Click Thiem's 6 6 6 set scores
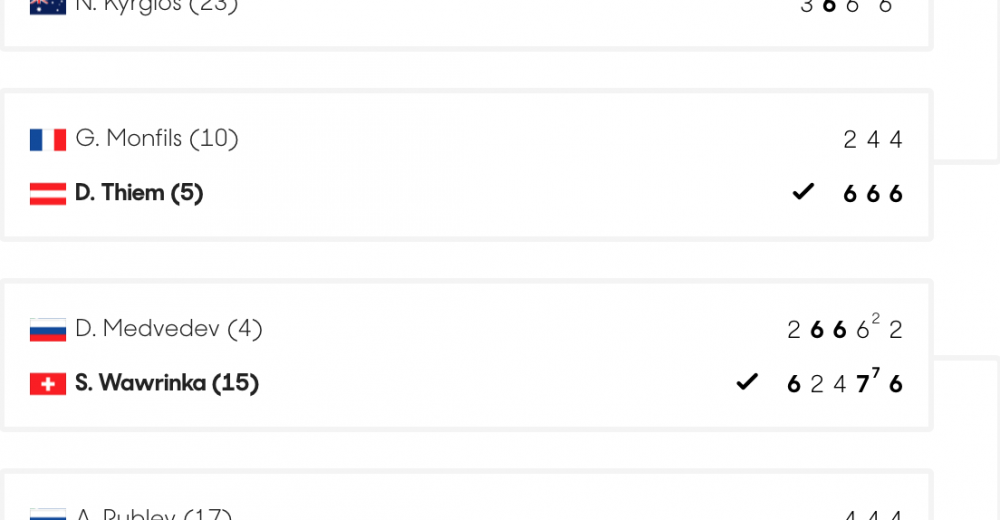 [872, 193]
